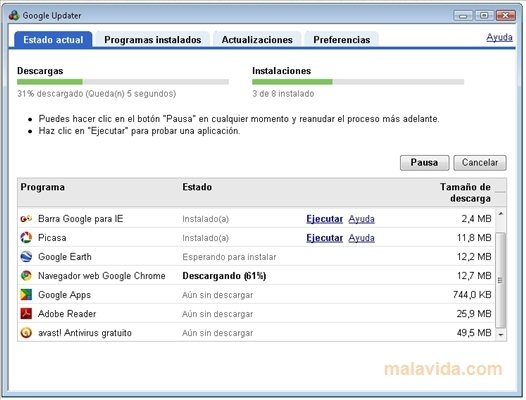
Task: Click the 12,2 MB size value
Action: click(x=474, y=257)
